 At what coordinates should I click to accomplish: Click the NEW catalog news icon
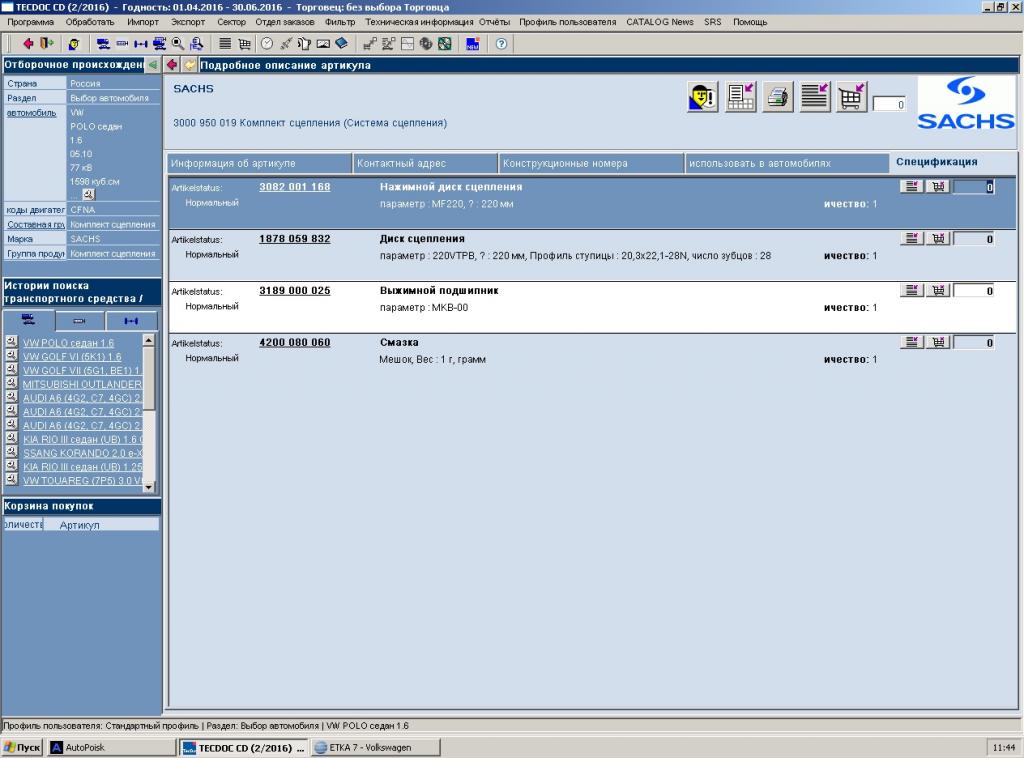pos(473,44)
